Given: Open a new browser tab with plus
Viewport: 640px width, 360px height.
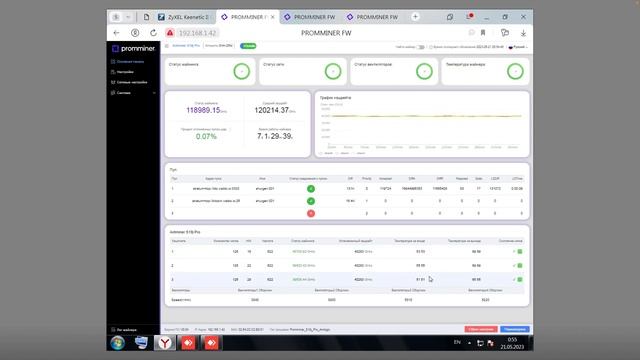Looking at the screenshot, I should 415,17.
